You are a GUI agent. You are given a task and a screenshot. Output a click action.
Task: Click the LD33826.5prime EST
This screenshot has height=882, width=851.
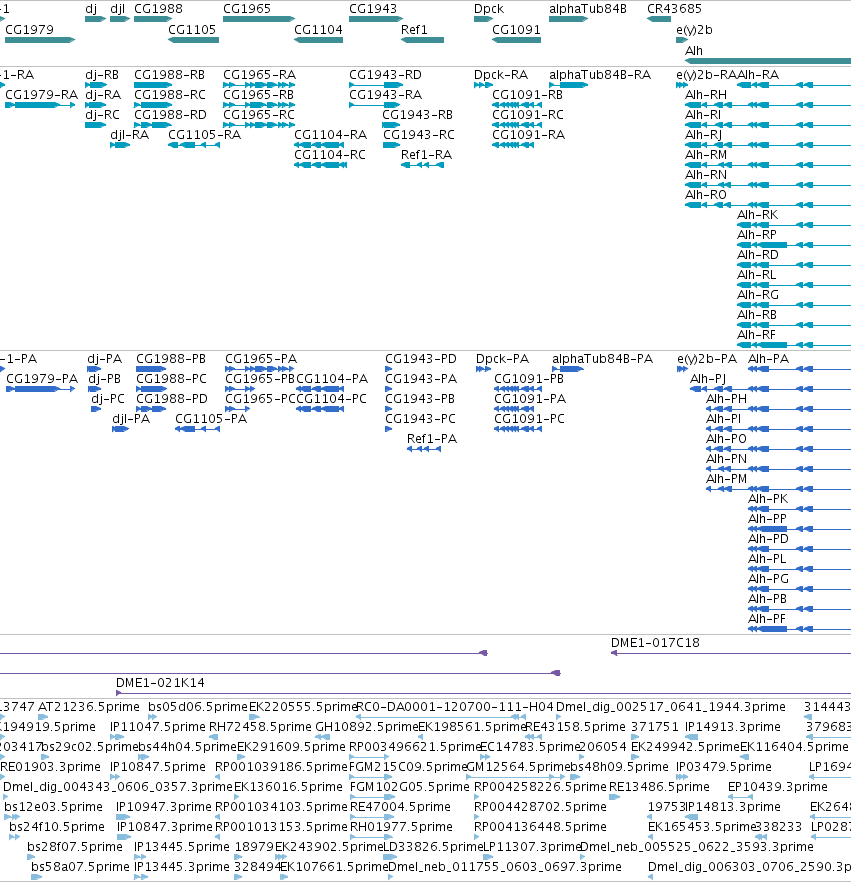coord(390,857)
